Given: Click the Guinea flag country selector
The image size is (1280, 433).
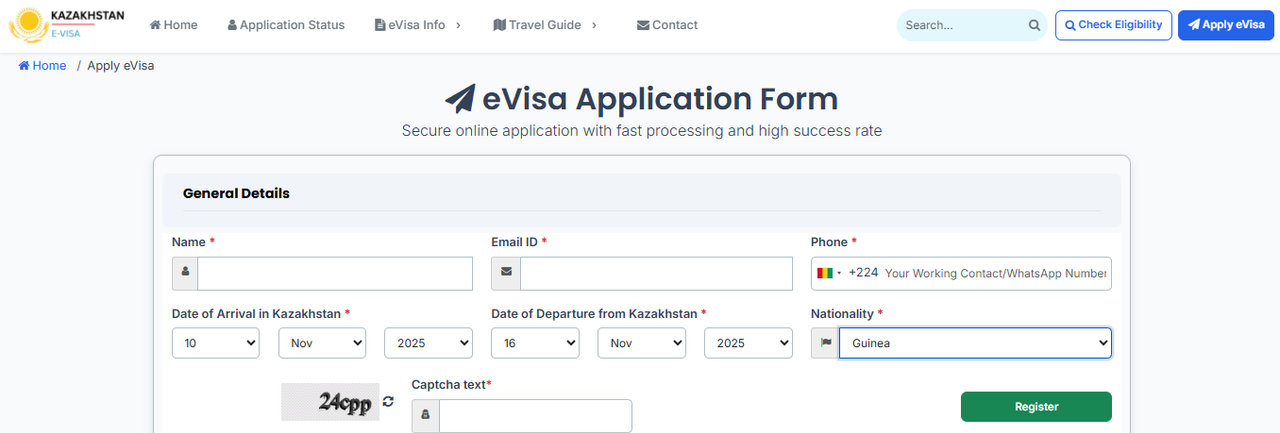Looking at the screenshot, I should pyautogui.click(x=829, y=273).
